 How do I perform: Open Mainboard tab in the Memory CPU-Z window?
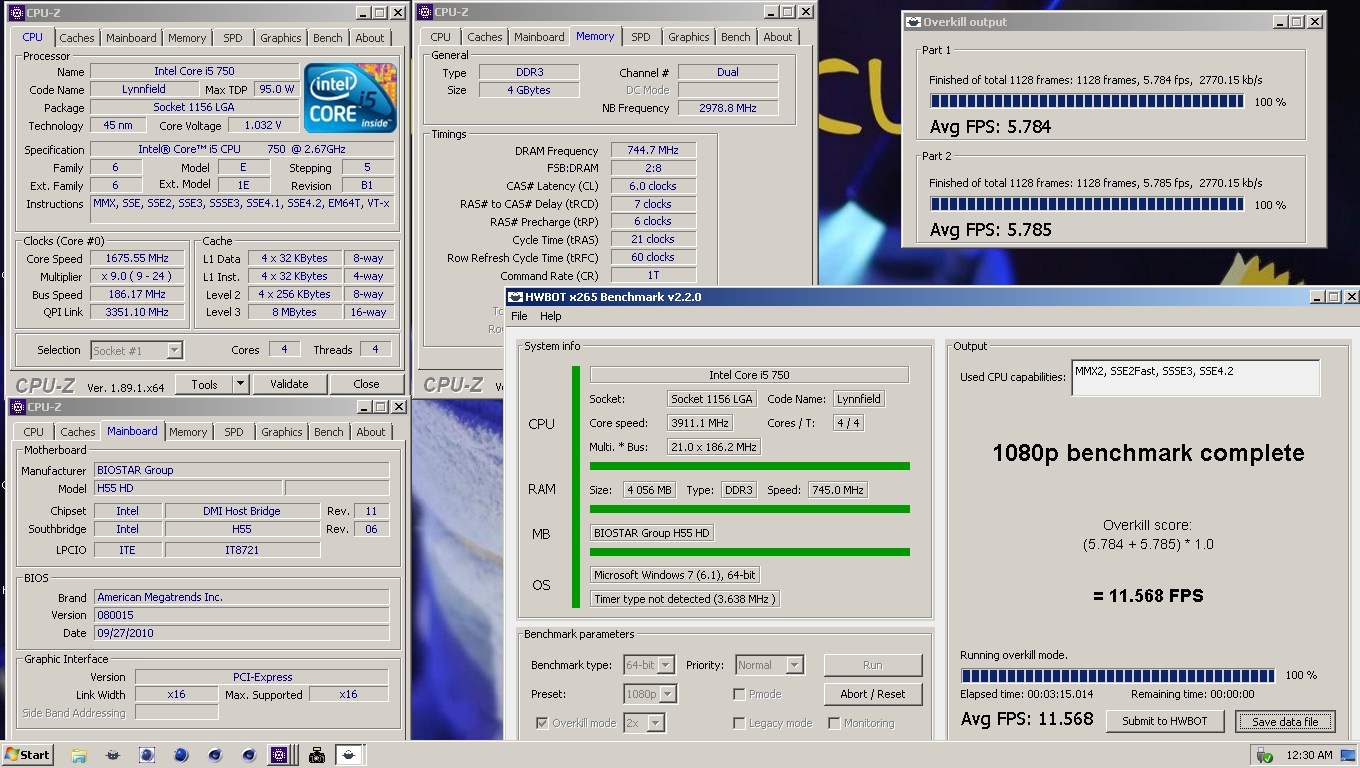(539, 37)
